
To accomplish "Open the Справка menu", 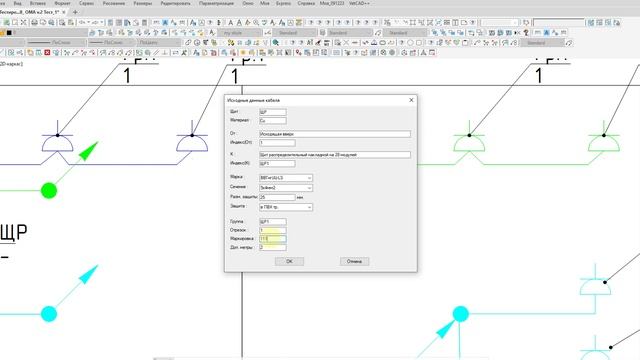I will [306, 3].
